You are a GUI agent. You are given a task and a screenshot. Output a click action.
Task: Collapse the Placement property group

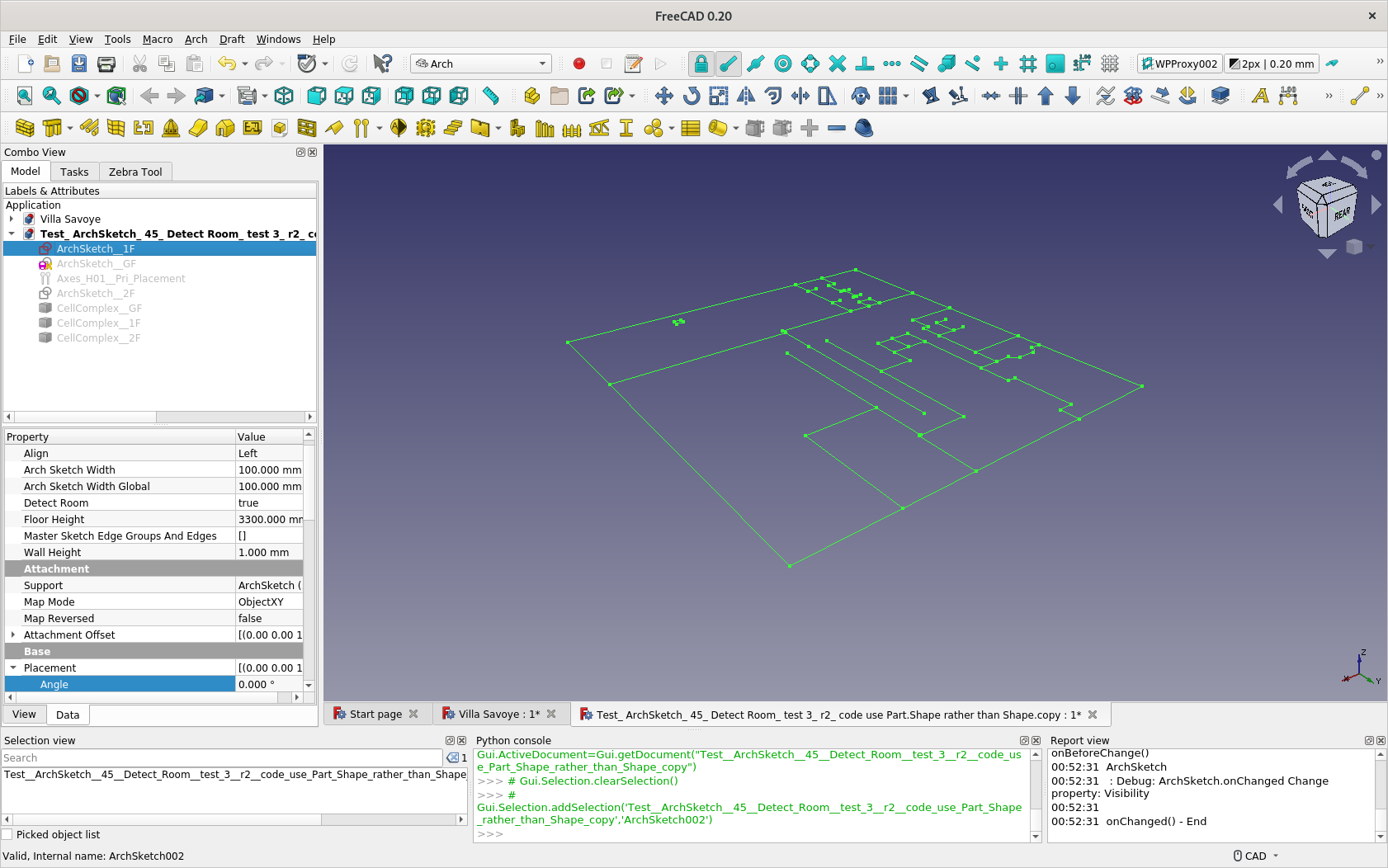(13, 668)
